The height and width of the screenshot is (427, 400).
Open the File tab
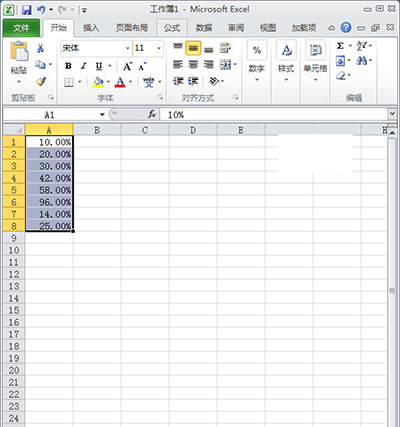[x=21, y=28]
